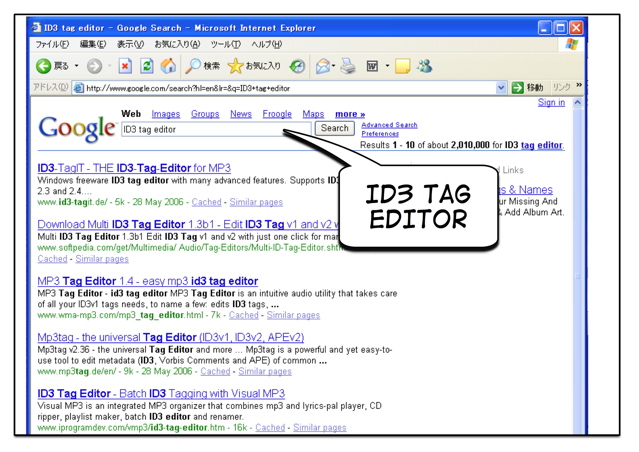Click Similar pages under softpedia.com result

[102, 259]
